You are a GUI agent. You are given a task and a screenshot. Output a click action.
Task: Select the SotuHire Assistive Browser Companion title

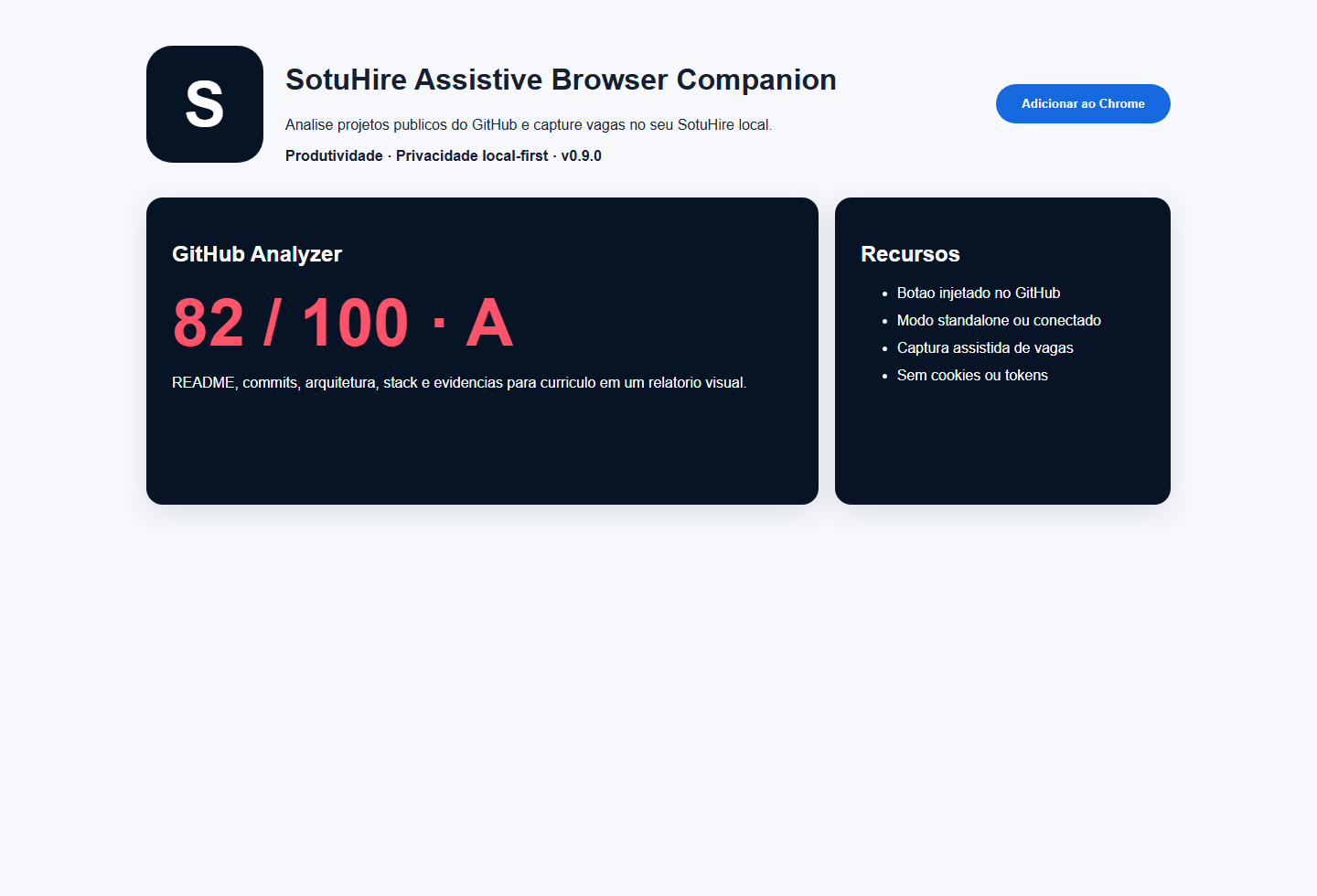[x=561, y=80]
